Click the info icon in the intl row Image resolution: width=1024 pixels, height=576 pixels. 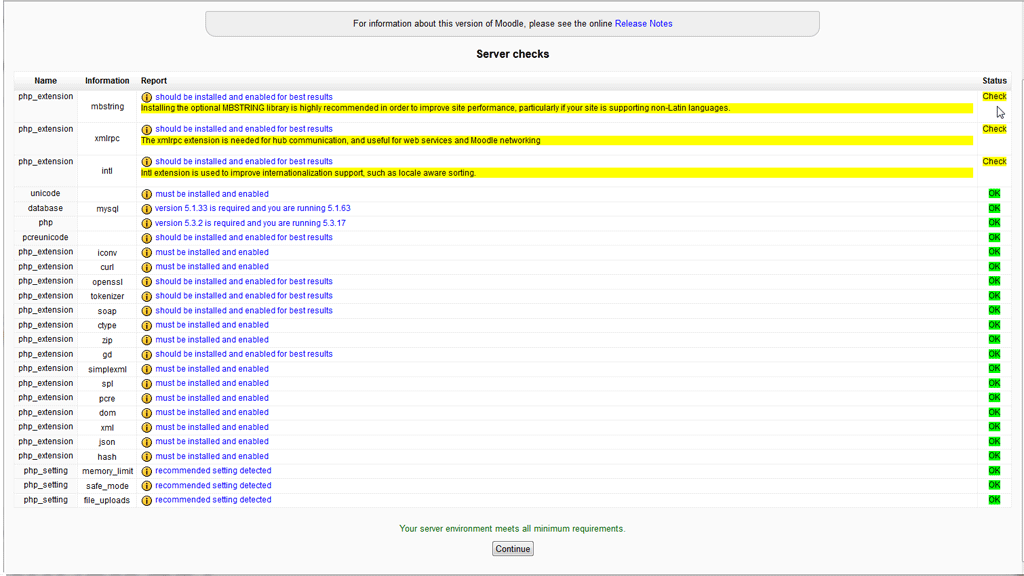coord(146,162)
